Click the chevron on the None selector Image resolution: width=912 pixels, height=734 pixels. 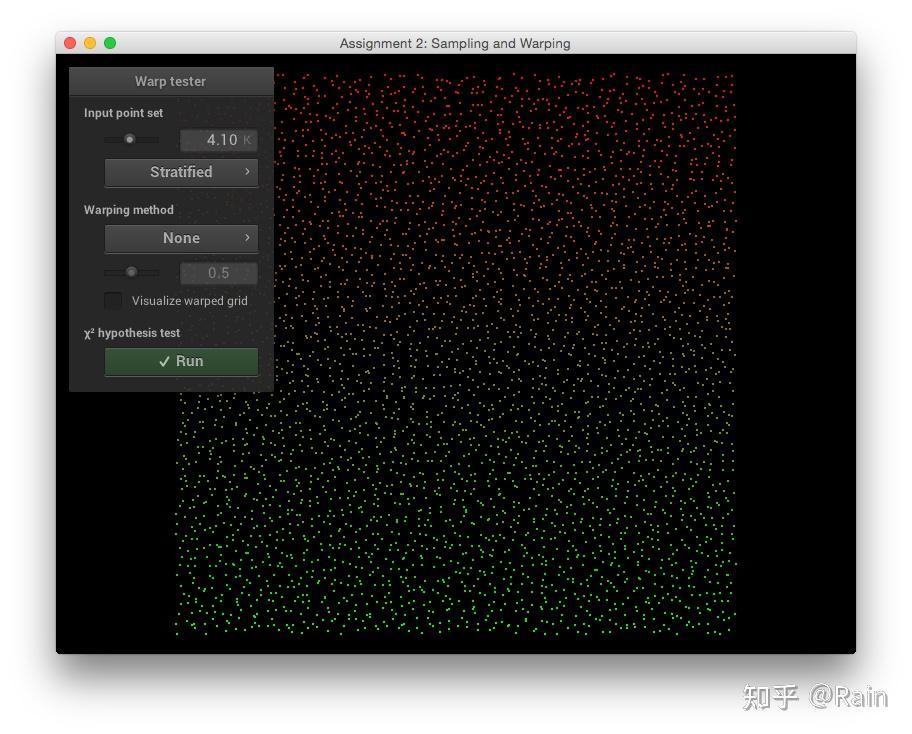click(x=247, y=238)
